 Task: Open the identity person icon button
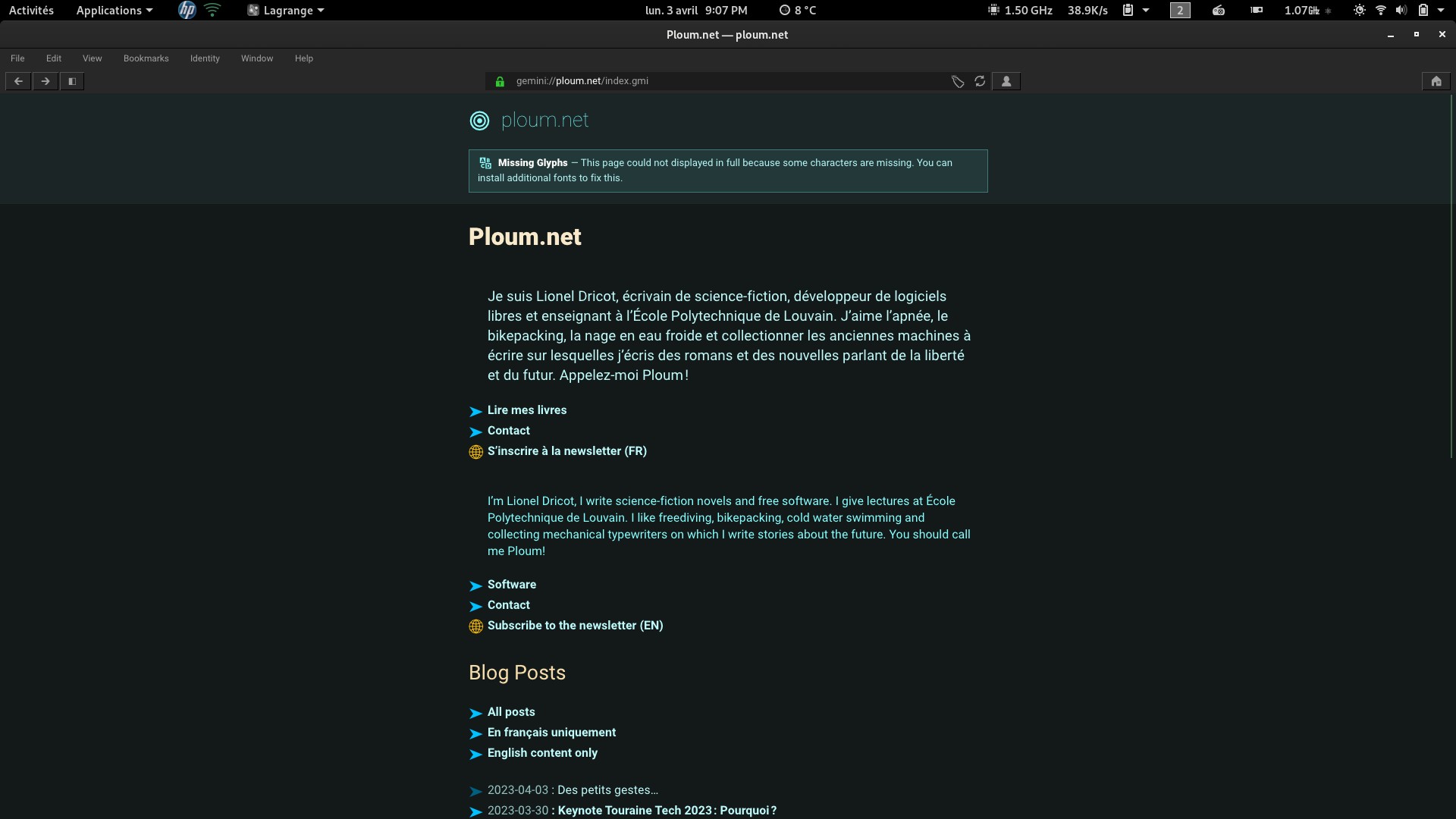click(1006, 81)
